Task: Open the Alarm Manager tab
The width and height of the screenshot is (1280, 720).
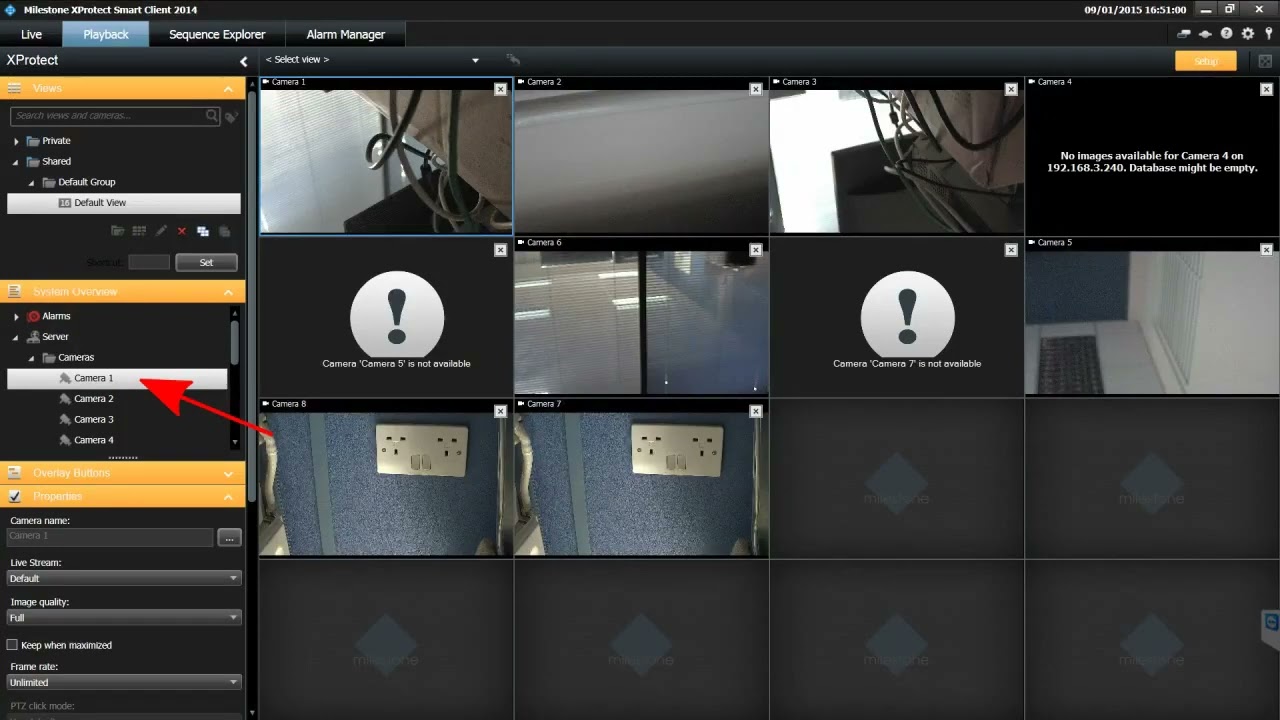Action: point(345,34)
